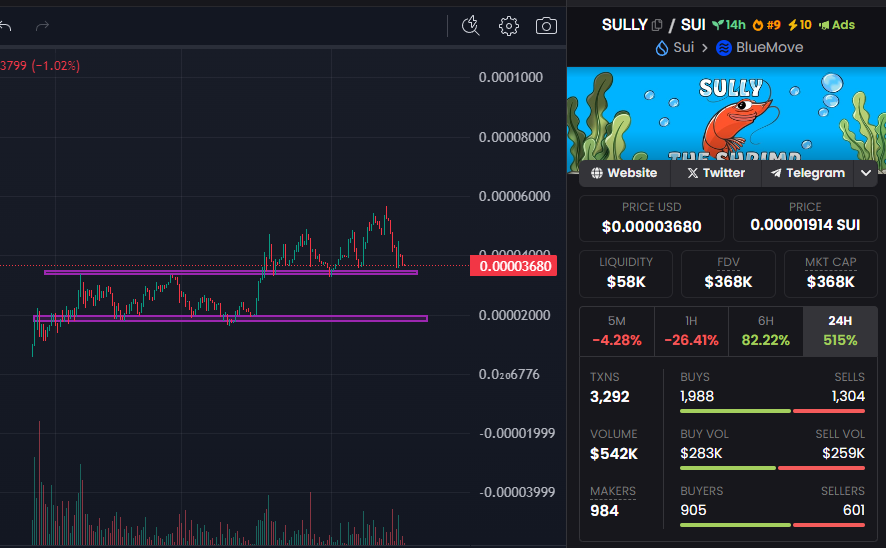The width and height of the screenshot is (886, 548).
Task: Redo the chart action
Action: tap(42, 26)
